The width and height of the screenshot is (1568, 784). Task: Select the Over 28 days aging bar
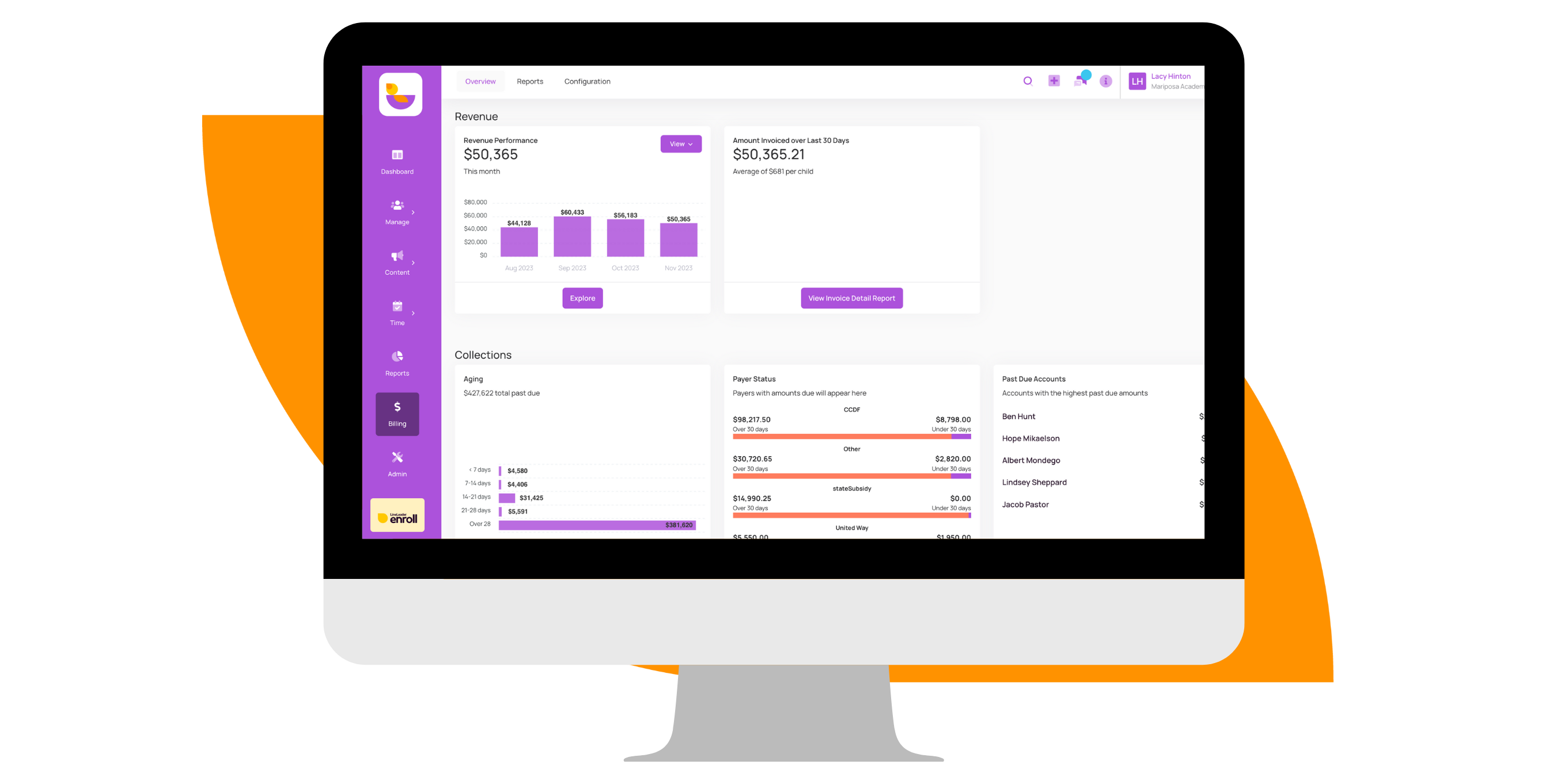pyautogui.click(x=590, y=524)
